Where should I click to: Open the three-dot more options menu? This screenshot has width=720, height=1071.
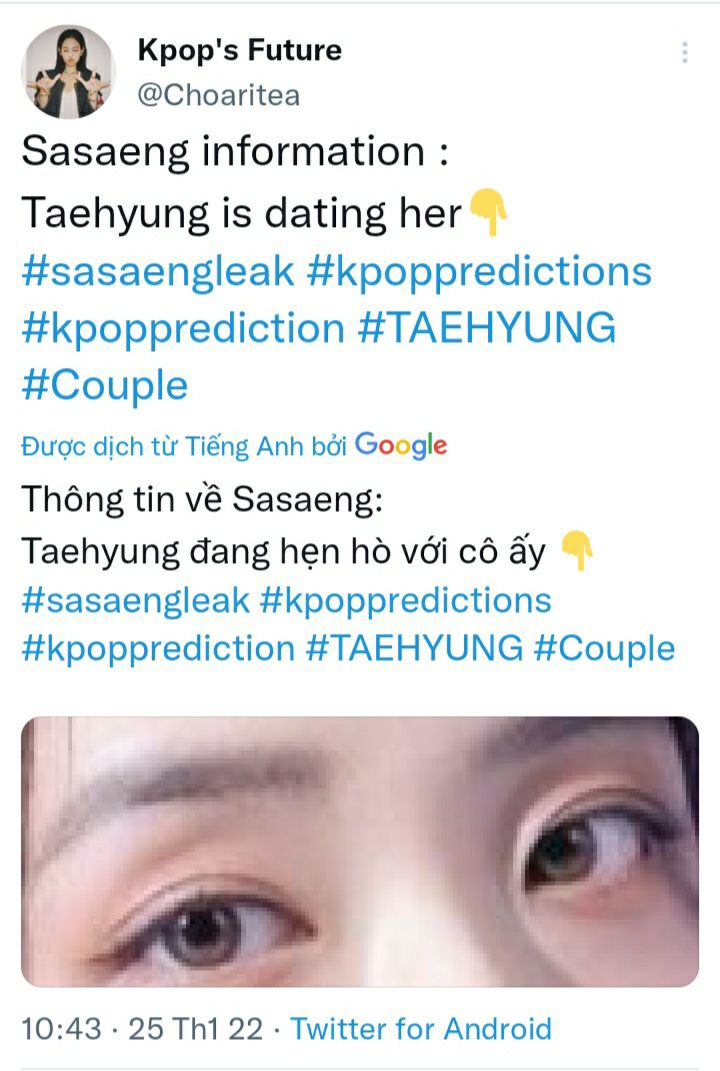(684, 53)
